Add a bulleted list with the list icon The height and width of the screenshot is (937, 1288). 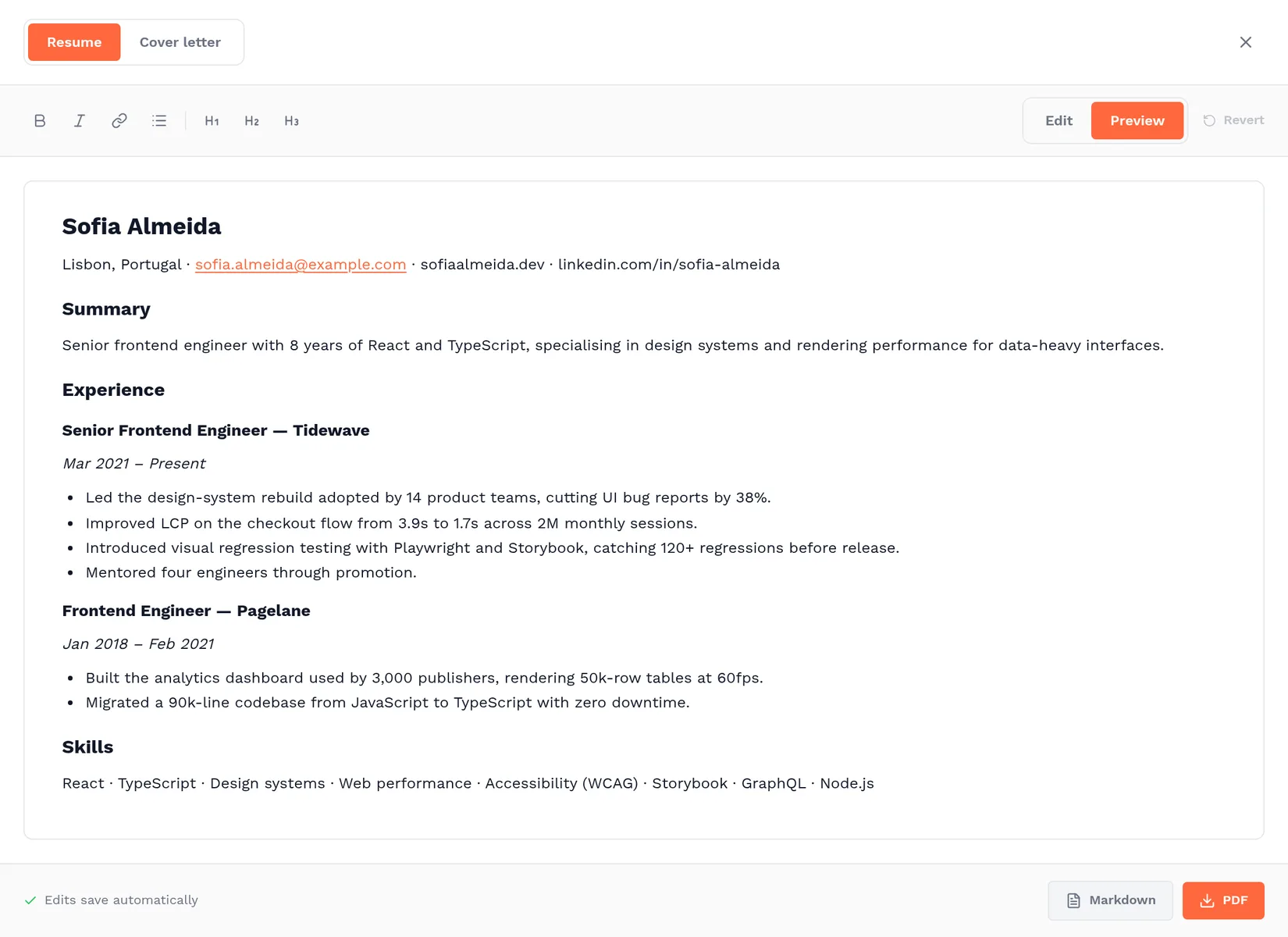[x=159, y=121]
